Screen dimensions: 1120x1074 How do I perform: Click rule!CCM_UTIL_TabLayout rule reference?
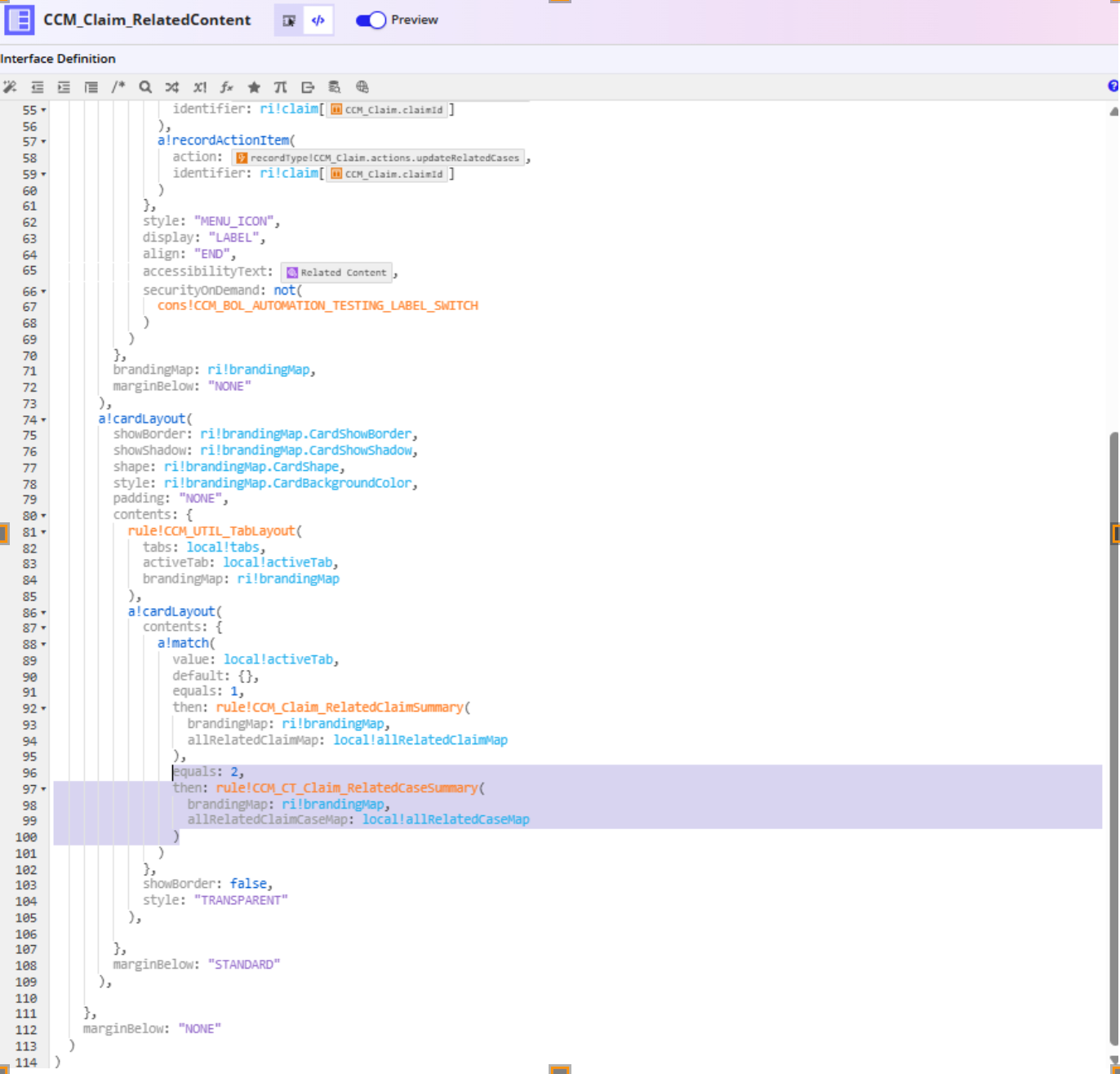(x=211, y=530)
